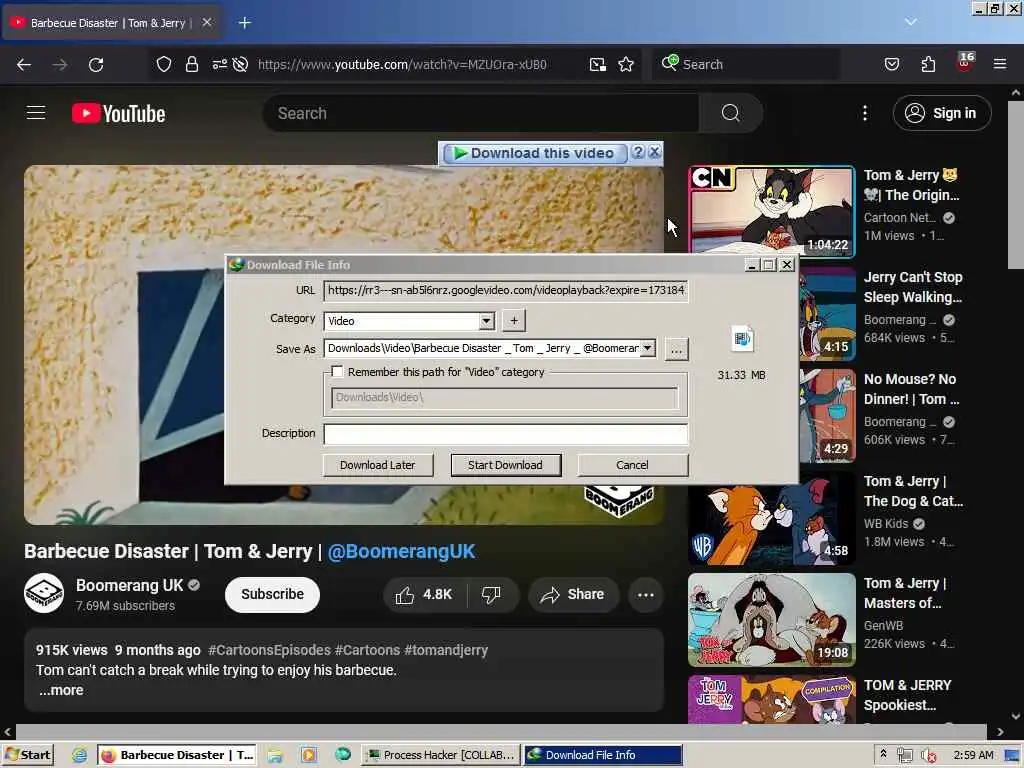Dislike the video with thumbs down
Image resolution: width=1024 pixels, height=768 pixels.
tap(491, 594)
